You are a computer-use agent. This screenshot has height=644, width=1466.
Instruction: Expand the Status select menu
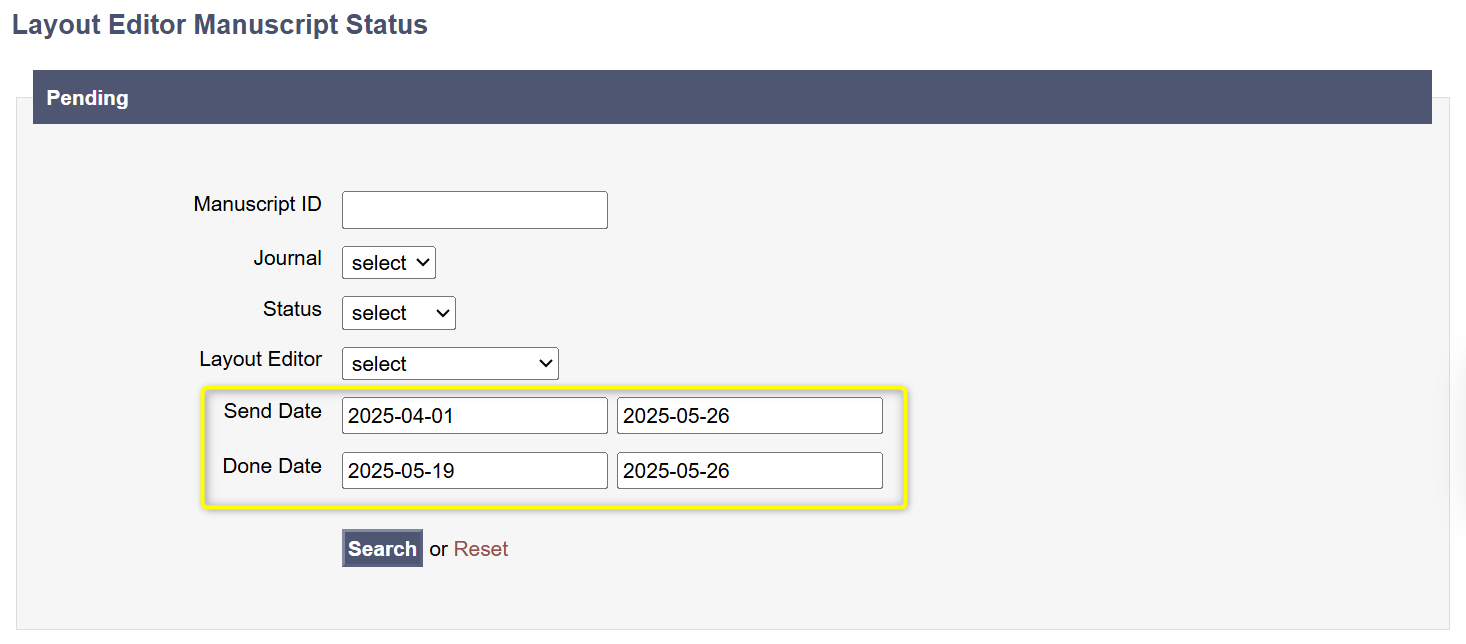click(x=398, y=313)
